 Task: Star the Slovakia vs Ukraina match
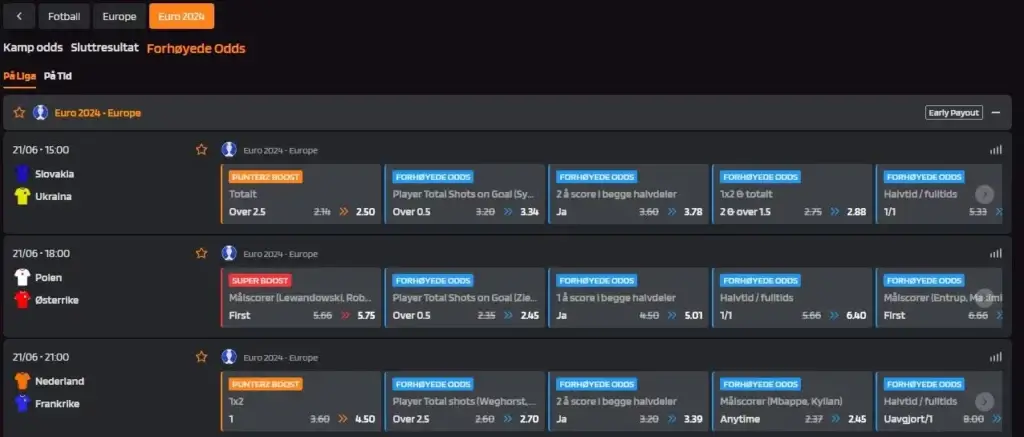tap(201, 150)
